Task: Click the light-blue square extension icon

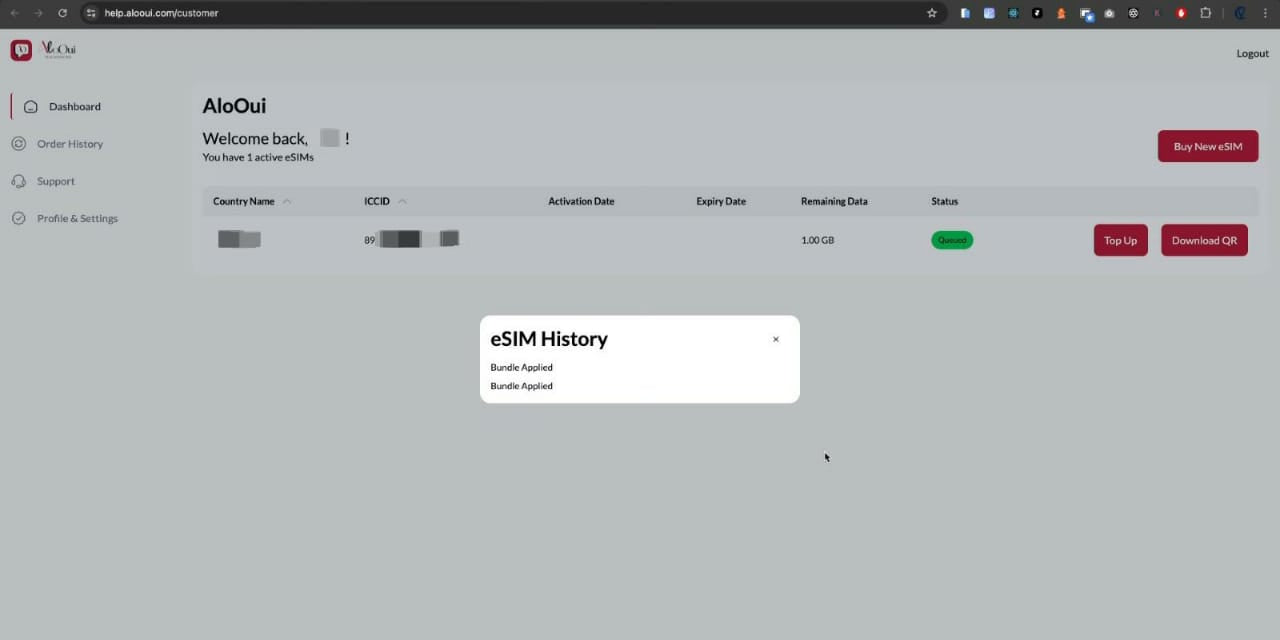Action: click(x=989, y=13)
